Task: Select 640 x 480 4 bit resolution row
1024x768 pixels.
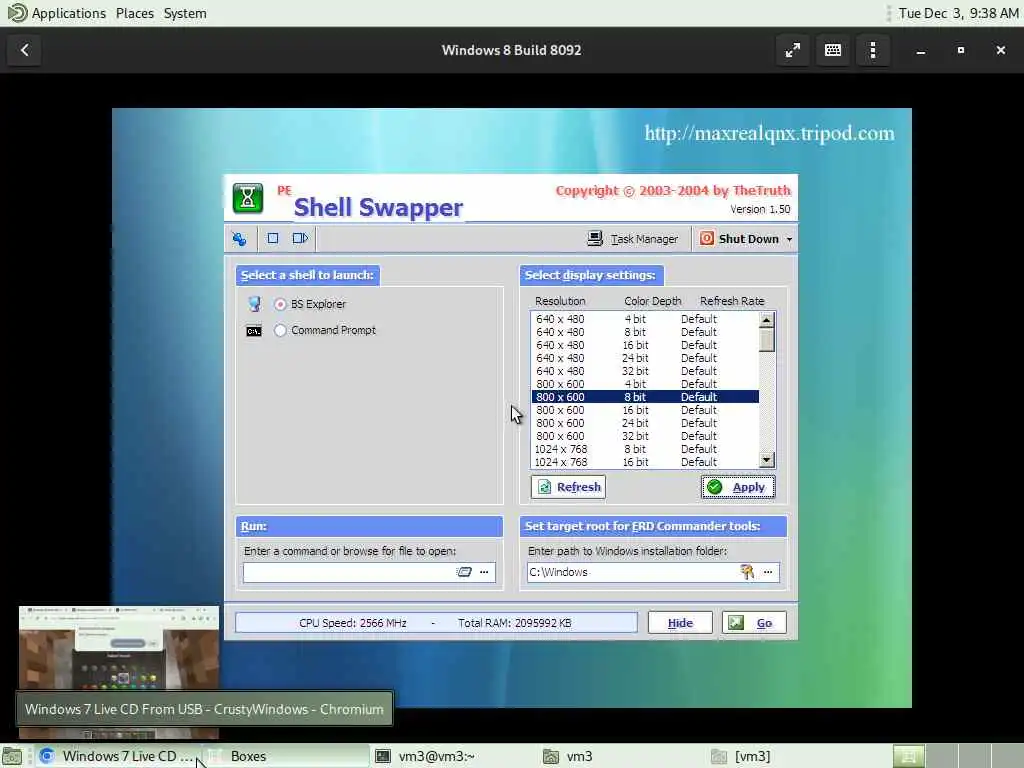Action: tap(645, 319)
